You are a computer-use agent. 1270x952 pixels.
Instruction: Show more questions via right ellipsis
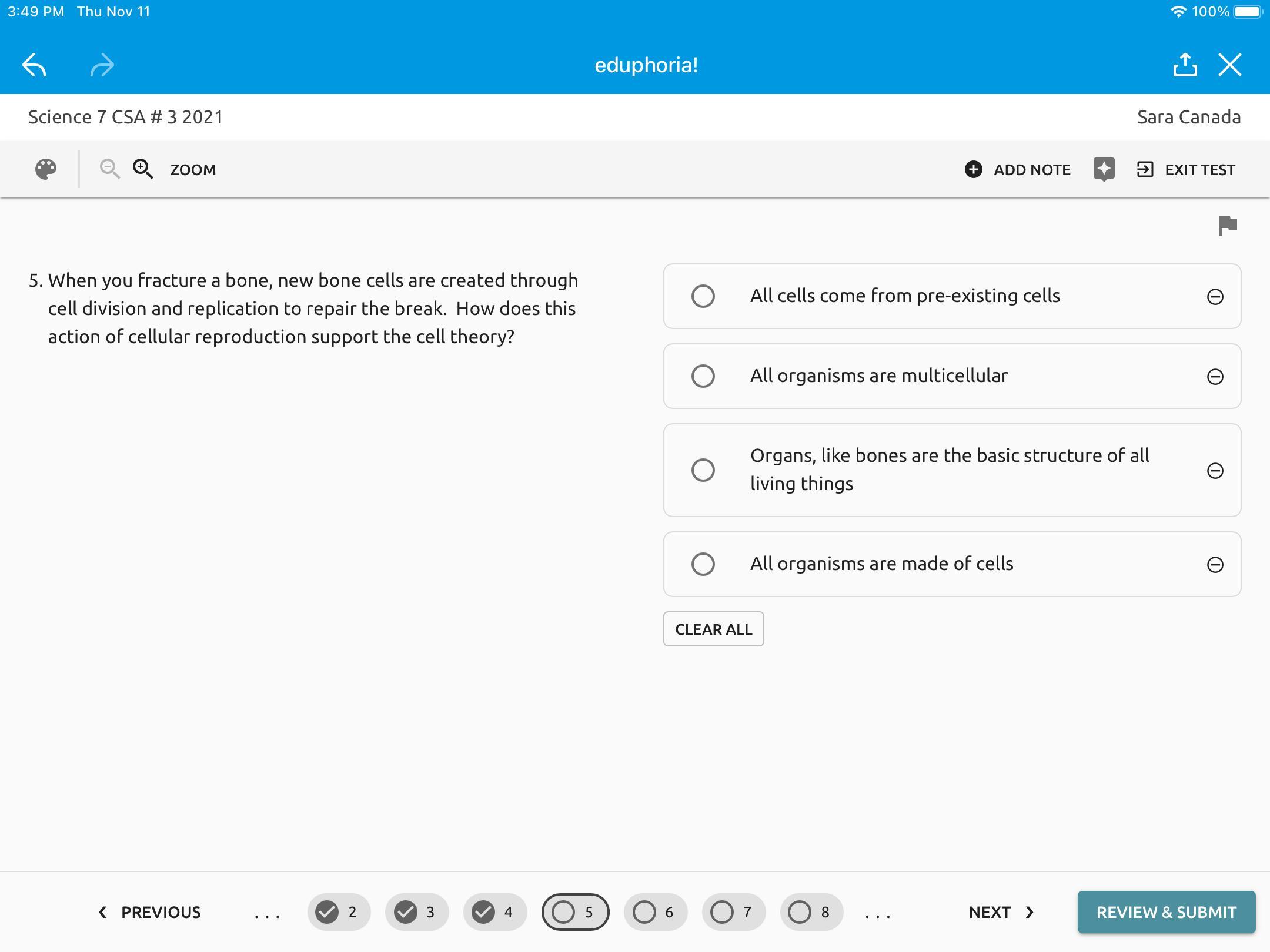(878, 913)
